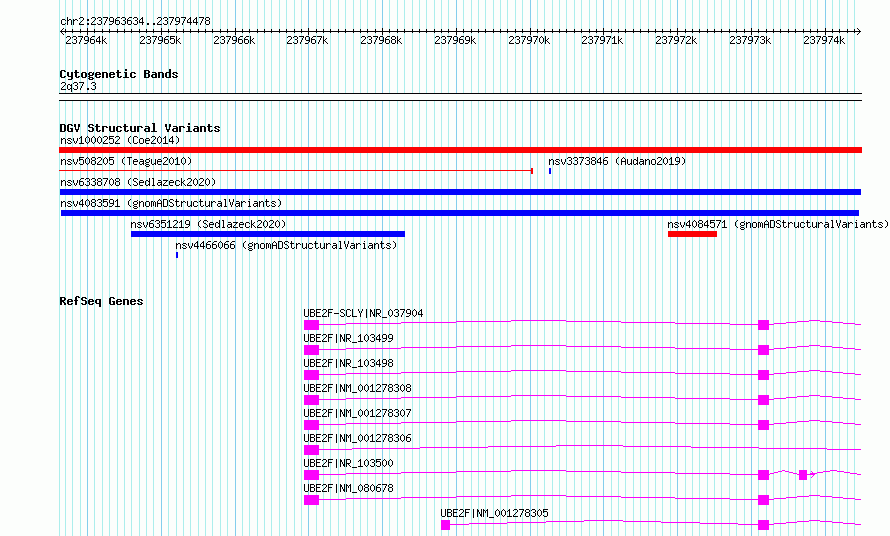Open the nsv508205 (Teague2010) label

click(126, 161)
